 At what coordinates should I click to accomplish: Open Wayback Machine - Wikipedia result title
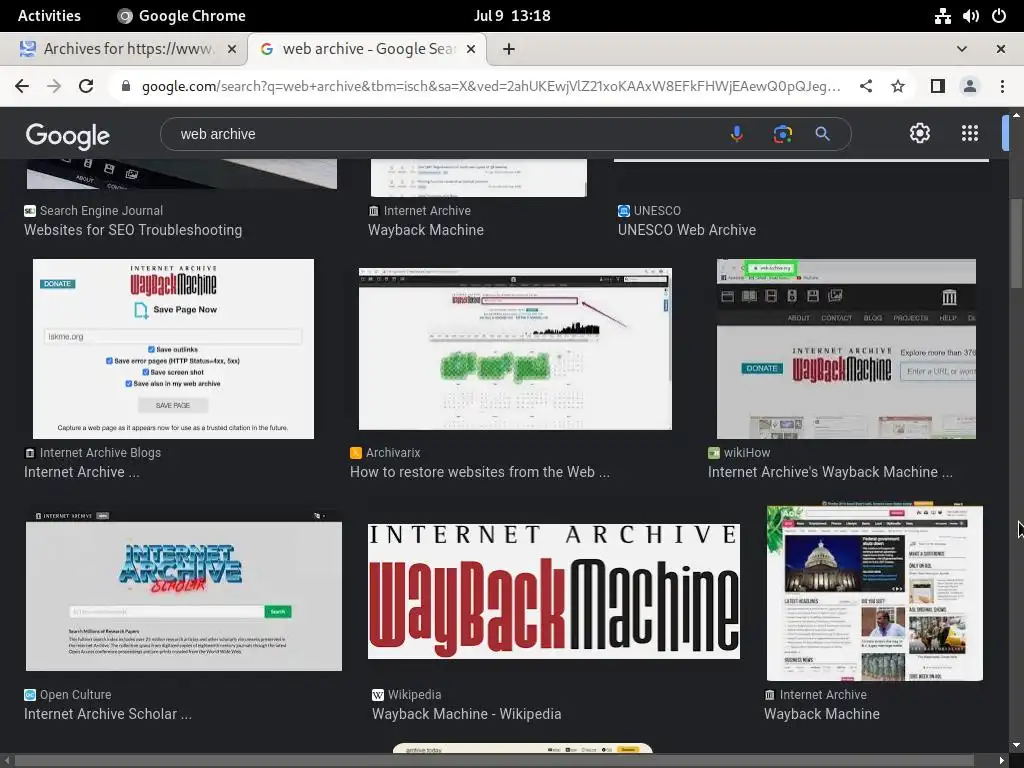[x=467, y=714]
